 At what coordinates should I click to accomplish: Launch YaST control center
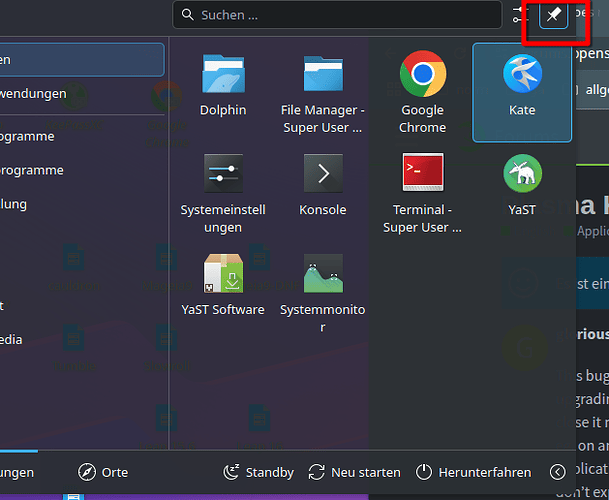coord(522,186)
